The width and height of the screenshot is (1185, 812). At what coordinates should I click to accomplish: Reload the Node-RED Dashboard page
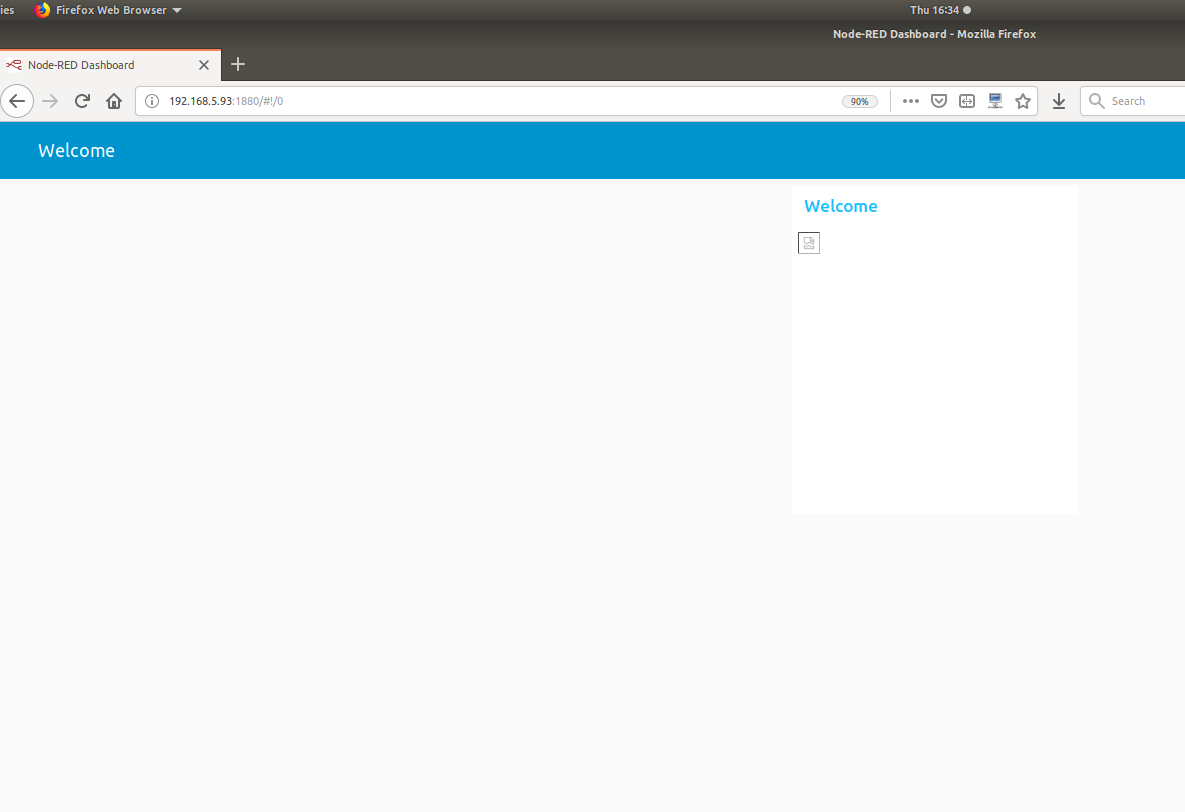(x=82, y=101)
